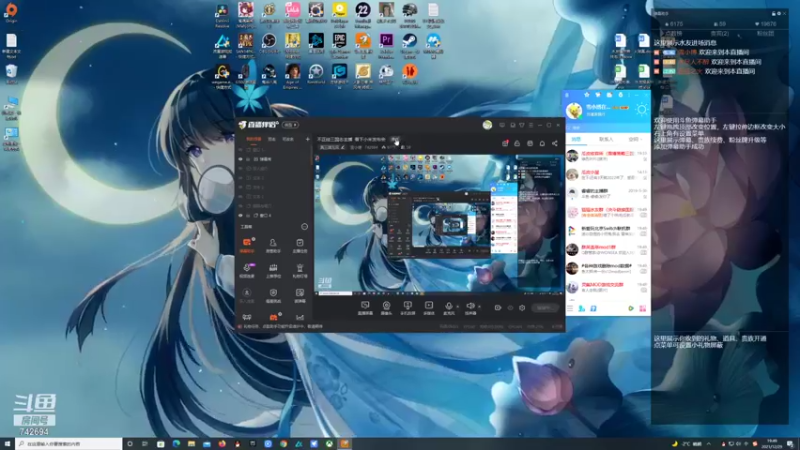Add a new scene with plus button
Screen dimensions: 800x450
(307, 139)
